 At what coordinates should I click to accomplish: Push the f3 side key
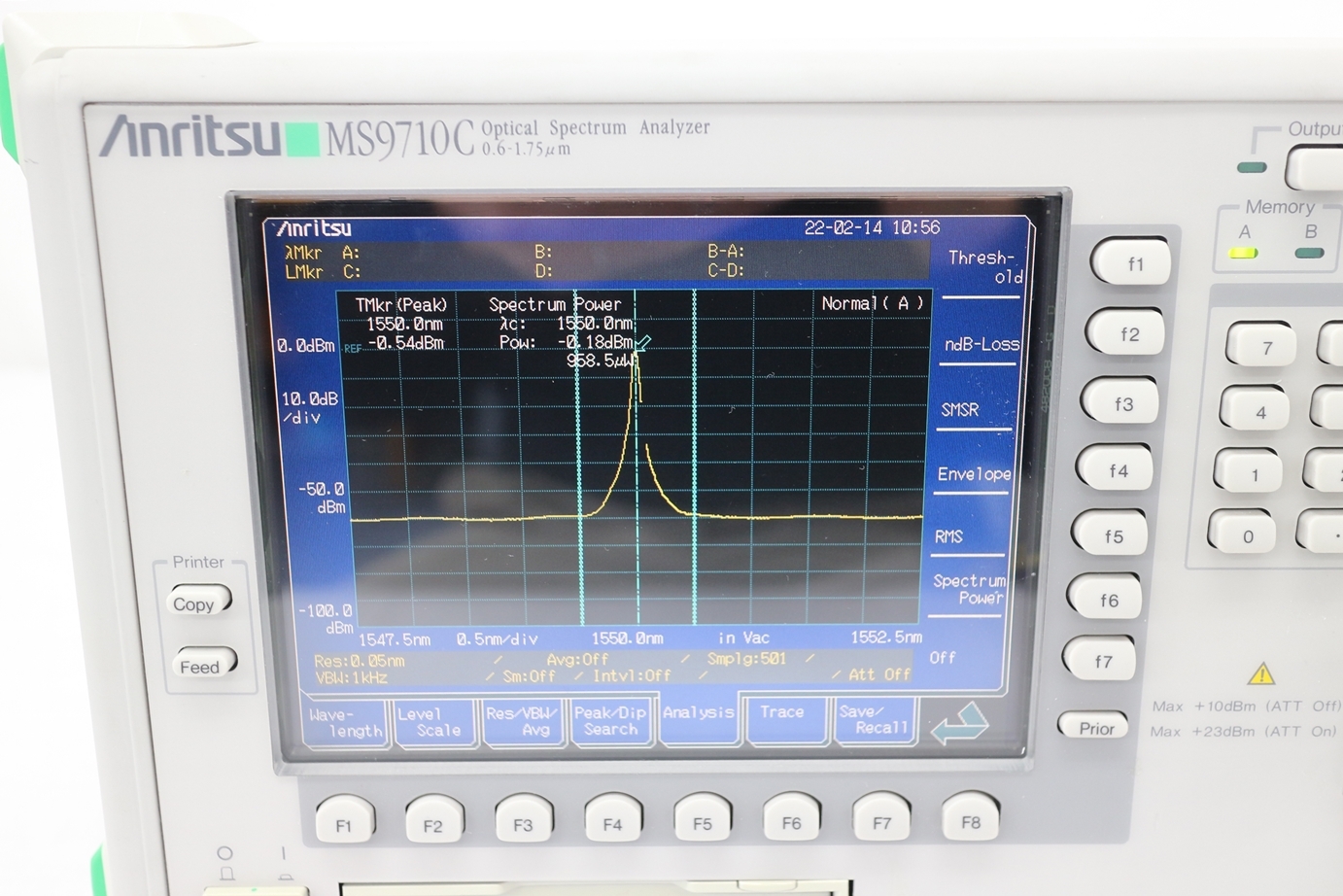1121,403
